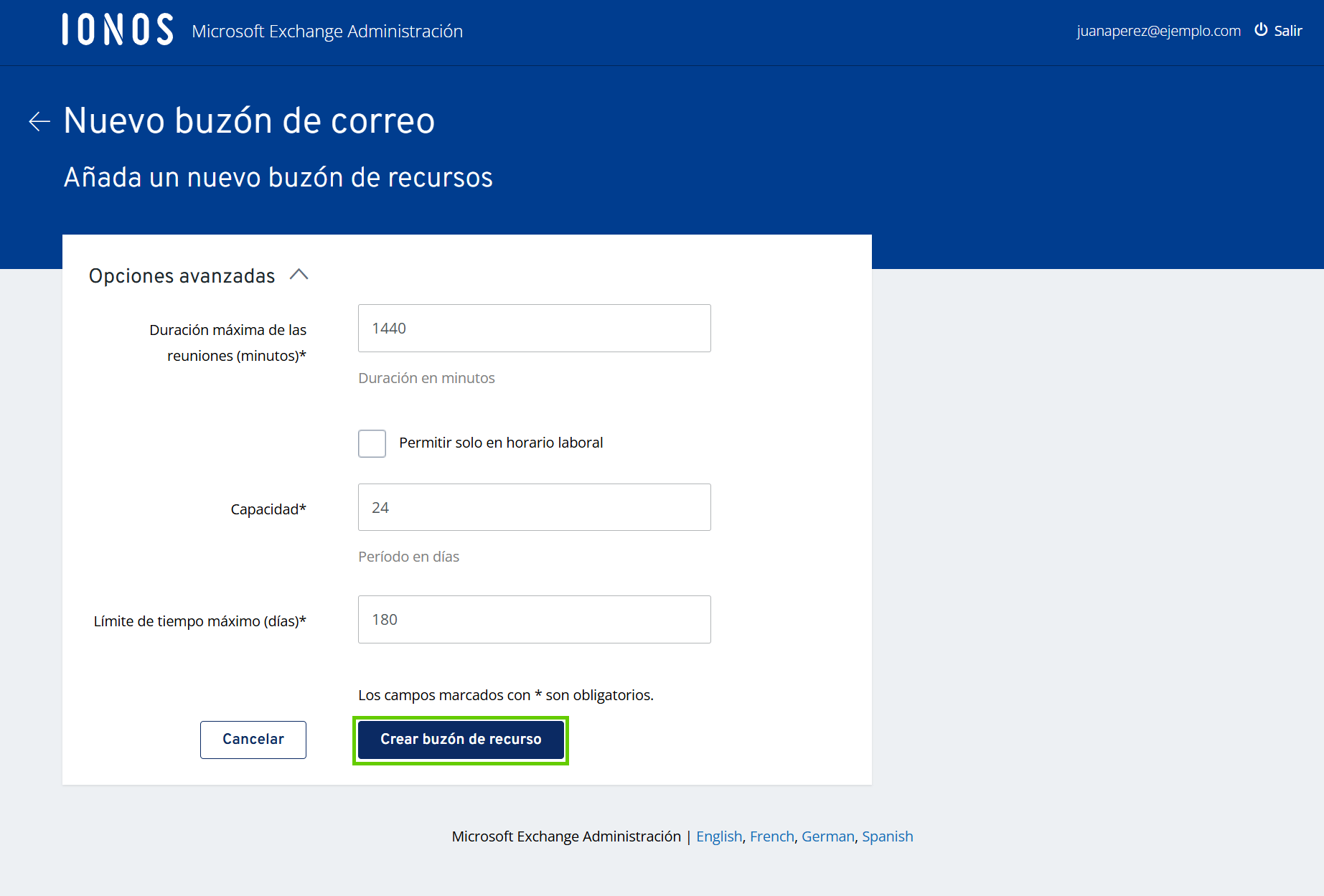
Task: Select the meeting duration field showing 1440
Action: click(534, 328)
